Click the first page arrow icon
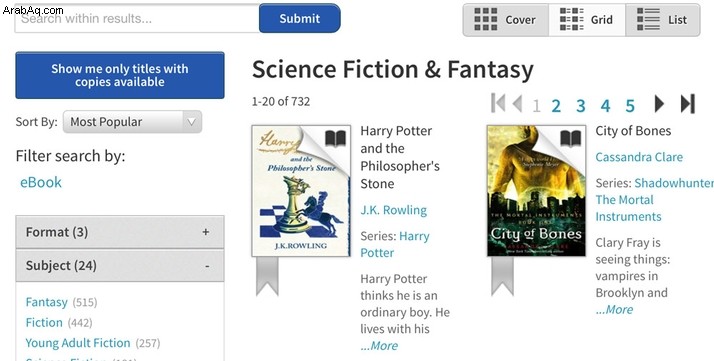Viewport: 714px width, 361px height. coord(498,103)
